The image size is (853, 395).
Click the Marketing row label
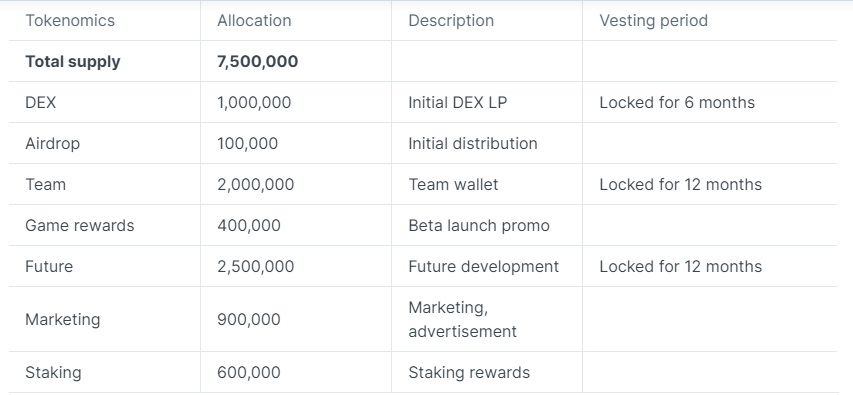(x=63, y=319)
